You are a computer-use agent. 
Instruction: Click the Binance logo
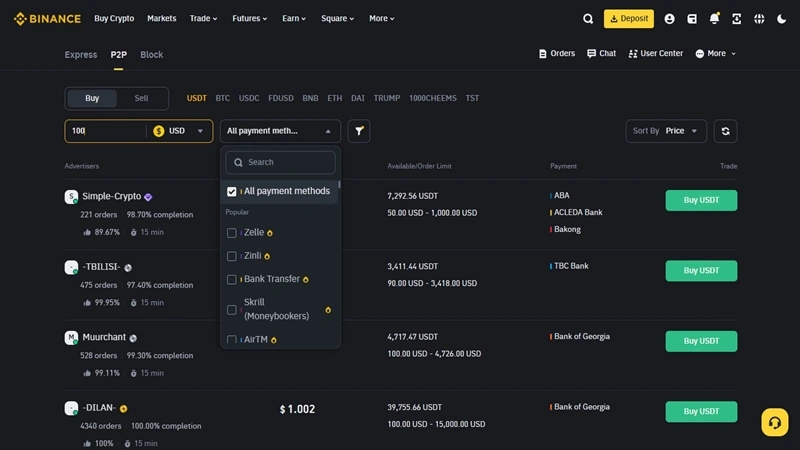coord(47,19)
